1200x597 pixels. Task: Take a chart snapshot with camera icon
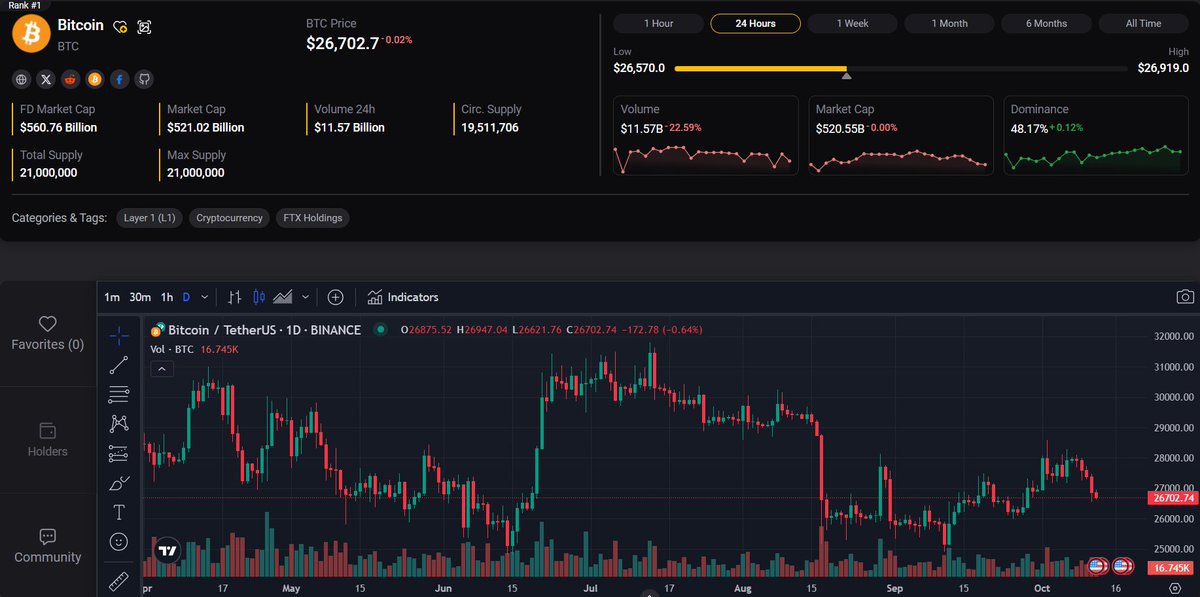pos(1185,297)
